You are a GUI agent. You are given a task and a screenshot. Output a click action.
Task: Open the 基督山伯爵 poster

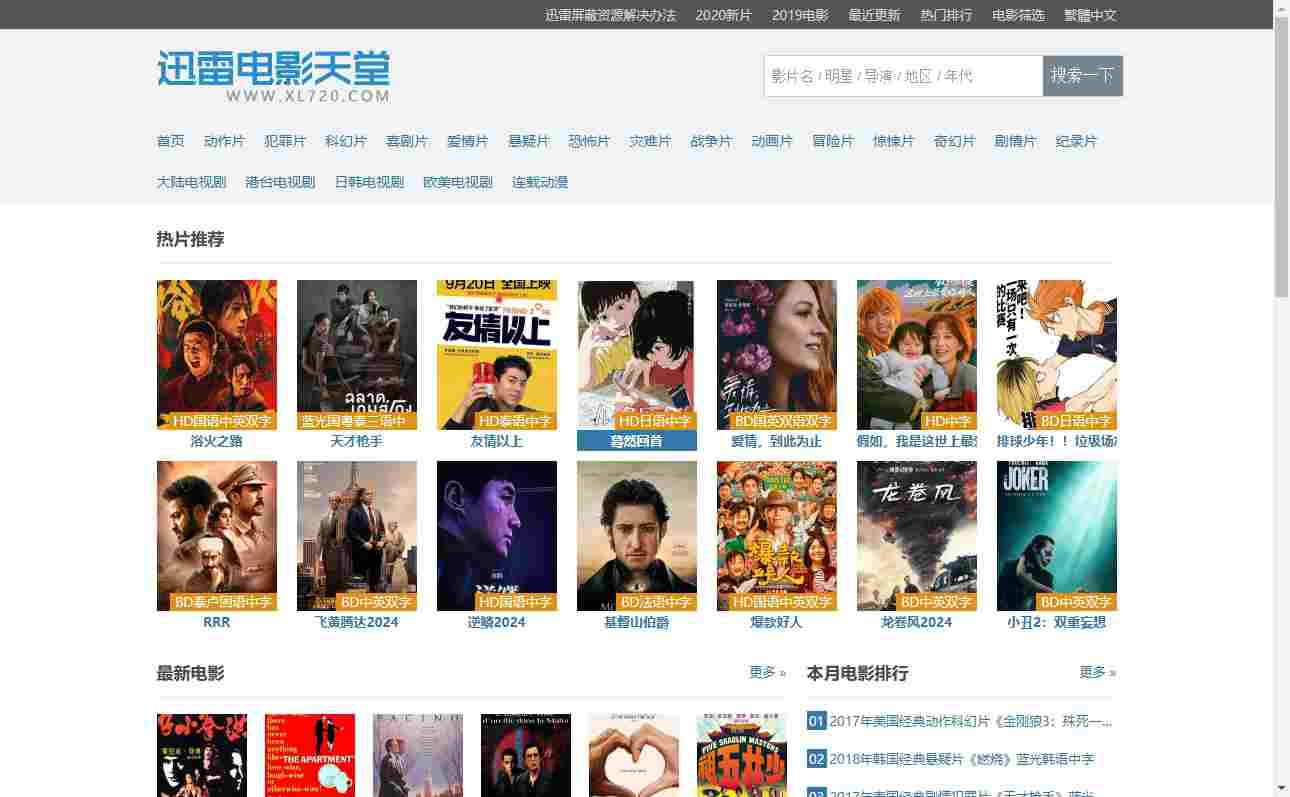coord(637,536)
